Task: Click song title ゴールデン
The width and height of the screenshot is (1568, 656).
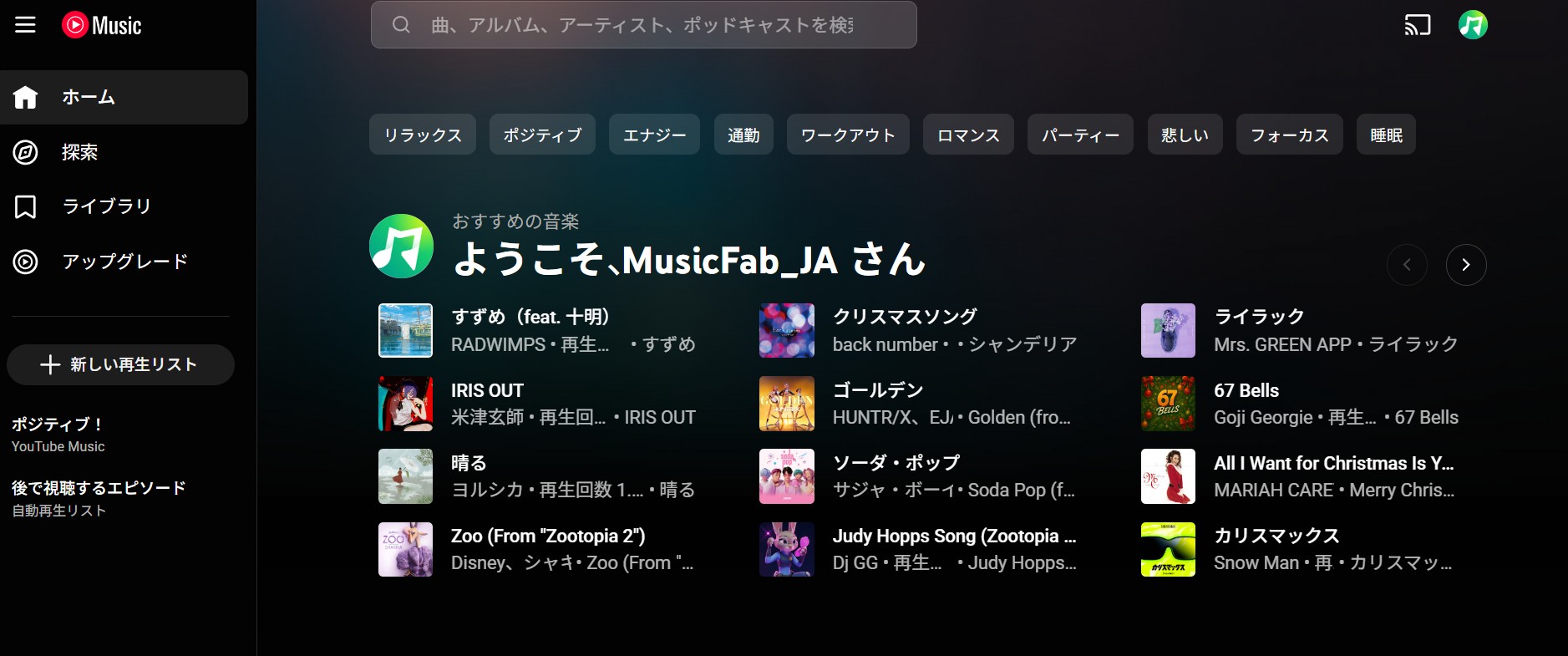Action: coord(878,390)
